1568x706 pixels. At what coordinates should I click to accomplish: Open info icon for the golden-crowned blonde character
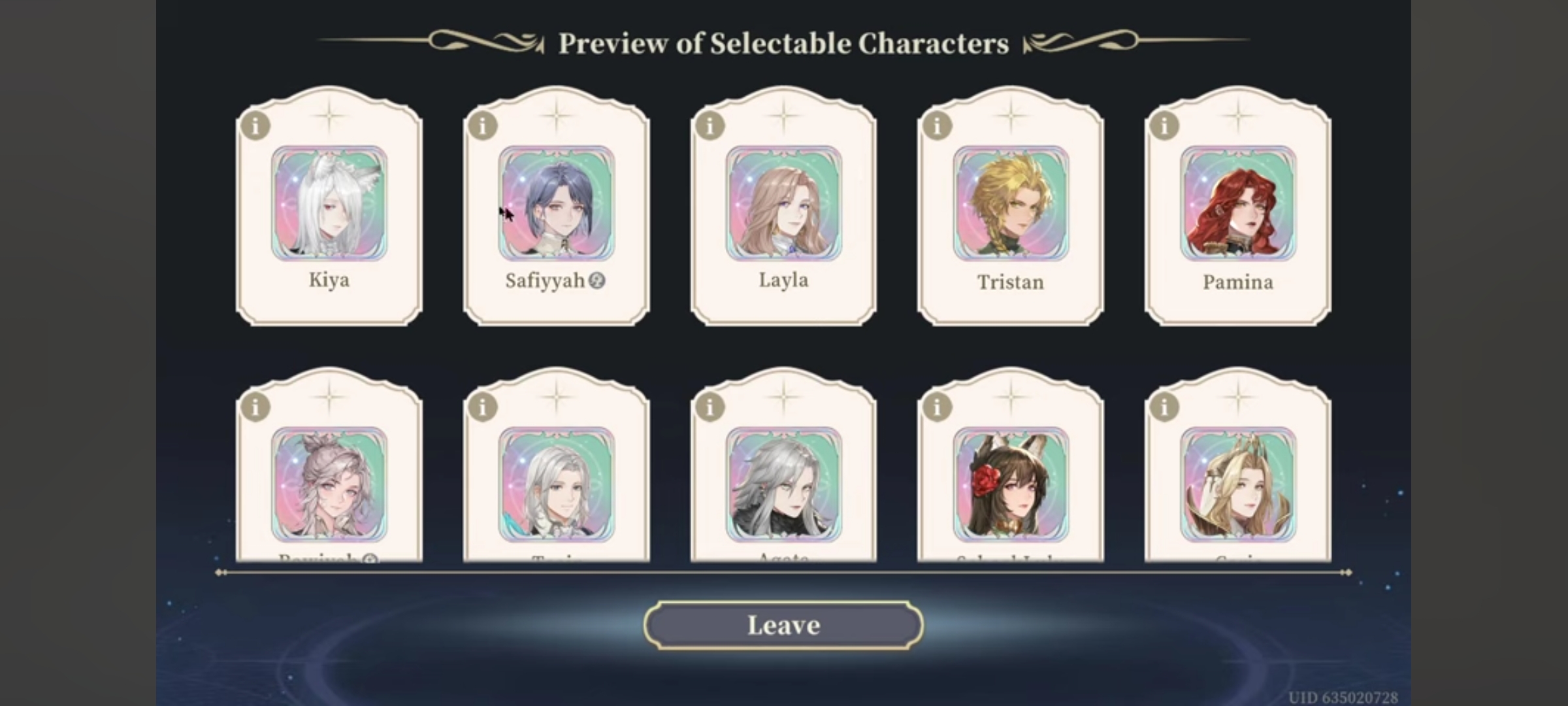1164,407
